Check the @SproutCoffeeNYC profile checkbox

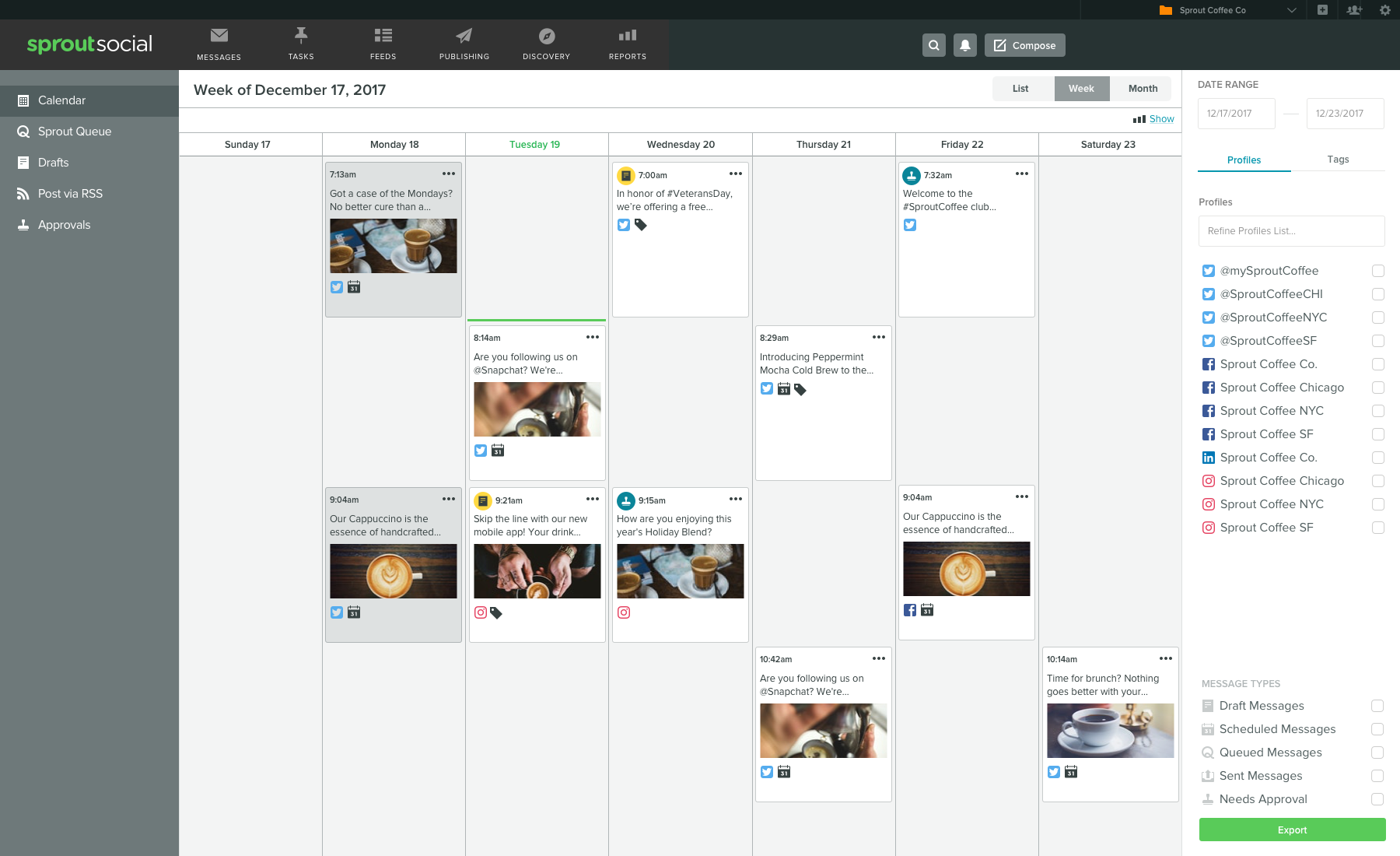click(1378, 317)
